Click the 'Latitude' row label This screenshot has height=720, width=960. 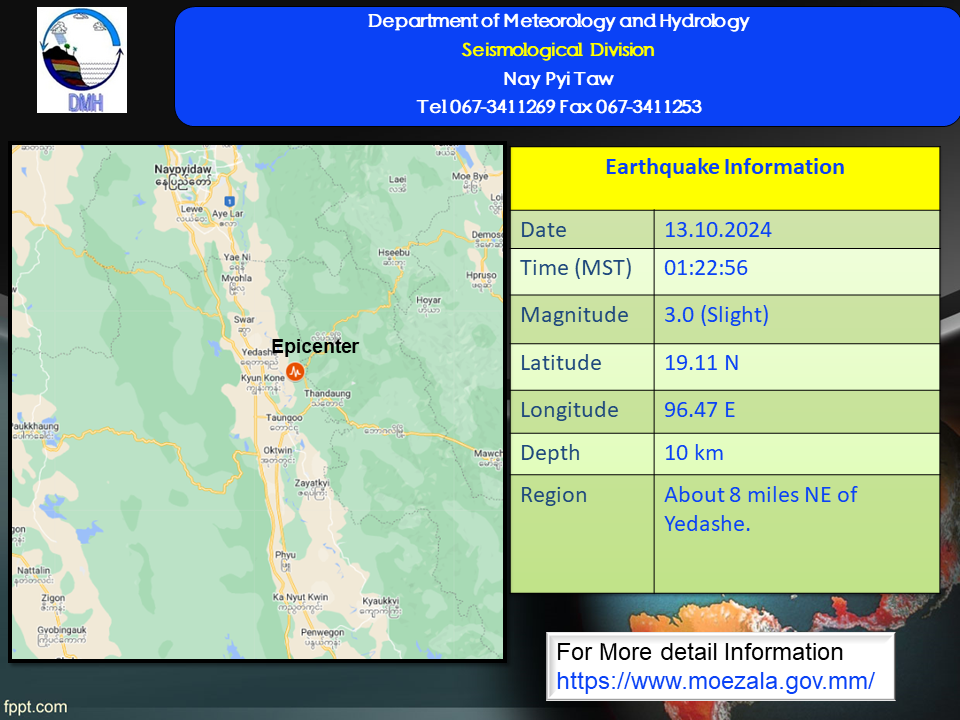[x=561, y=362]
